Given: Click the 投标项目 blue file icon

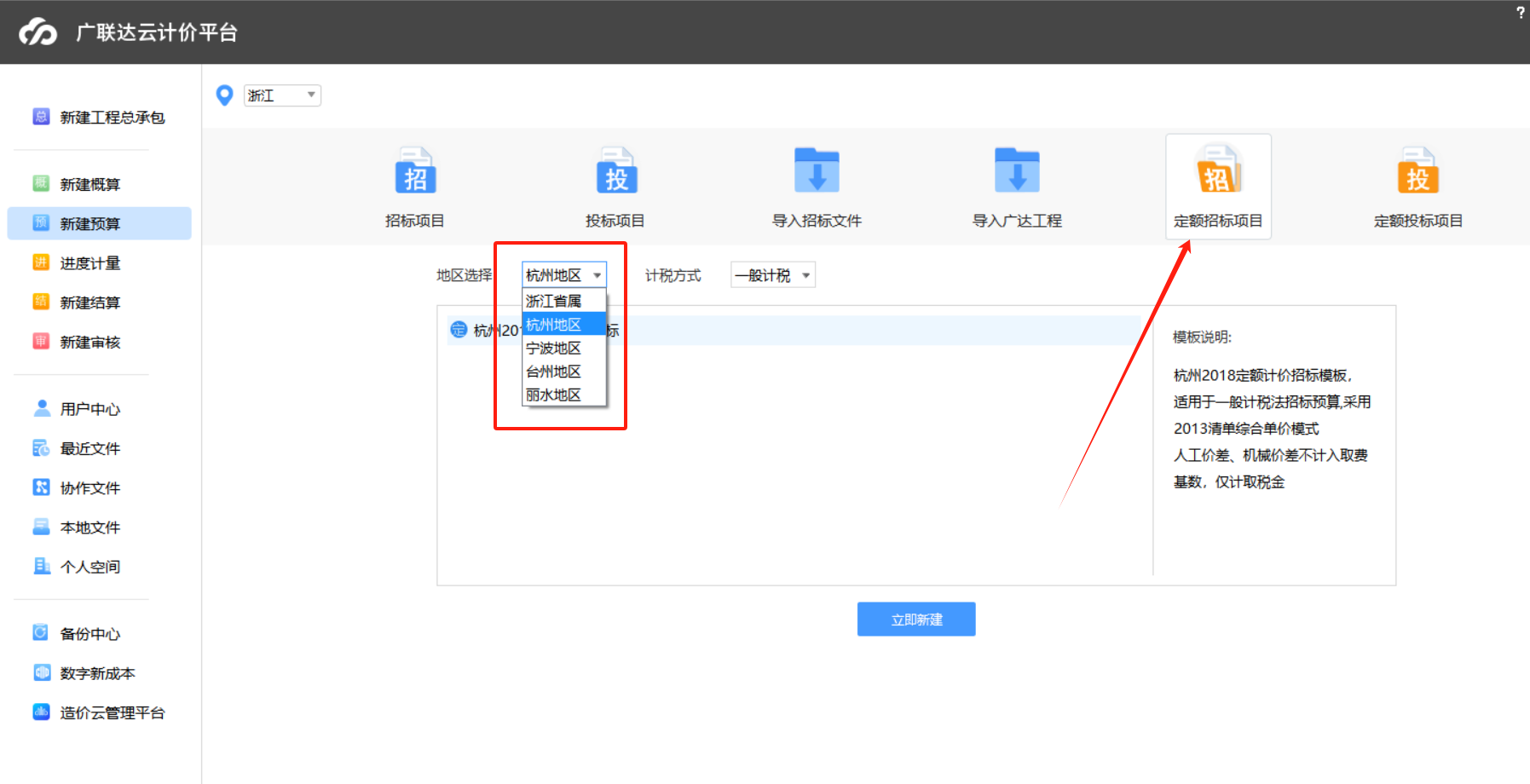Looking at the screenshot, I should pos(616,170).
